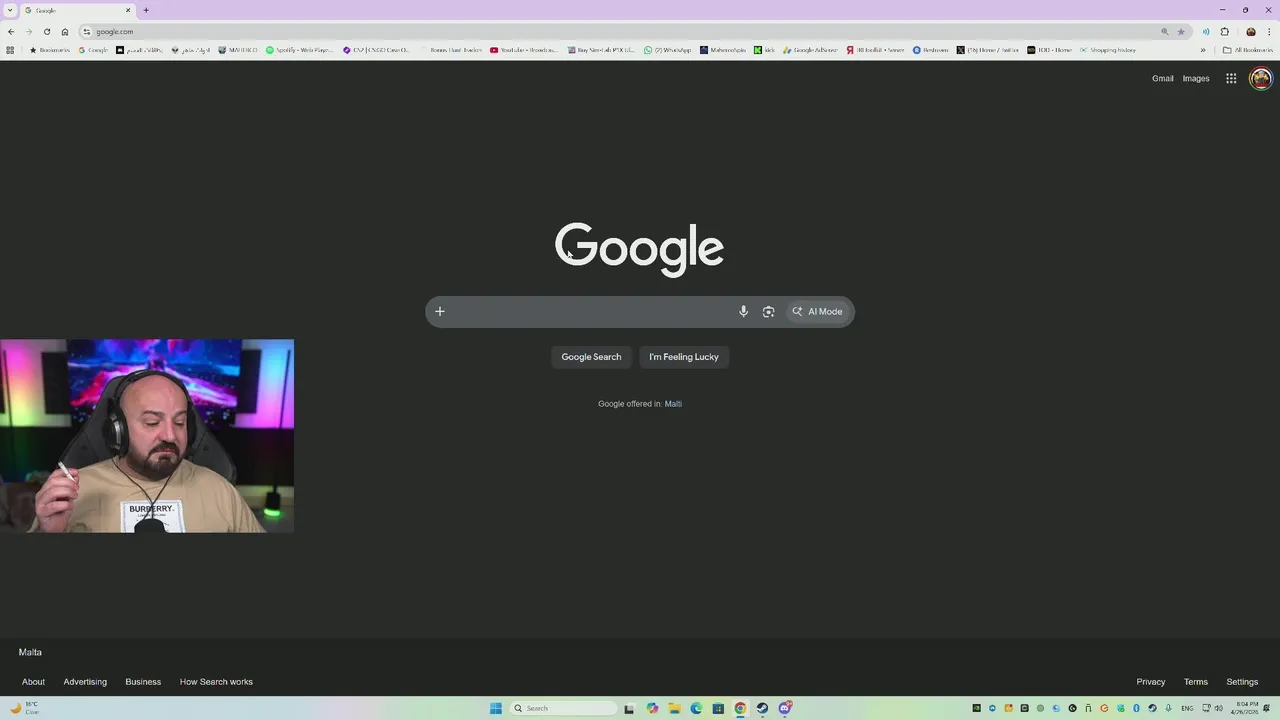Select the Google tab

(78, 10)
